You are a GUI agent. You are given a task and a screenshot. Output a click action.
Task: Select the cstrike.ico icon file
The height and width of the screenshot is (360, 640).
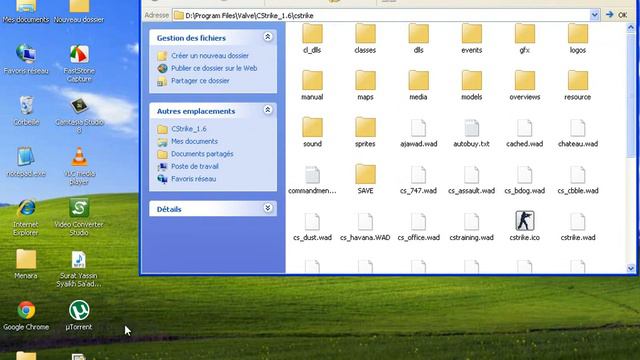click(524, 227)
